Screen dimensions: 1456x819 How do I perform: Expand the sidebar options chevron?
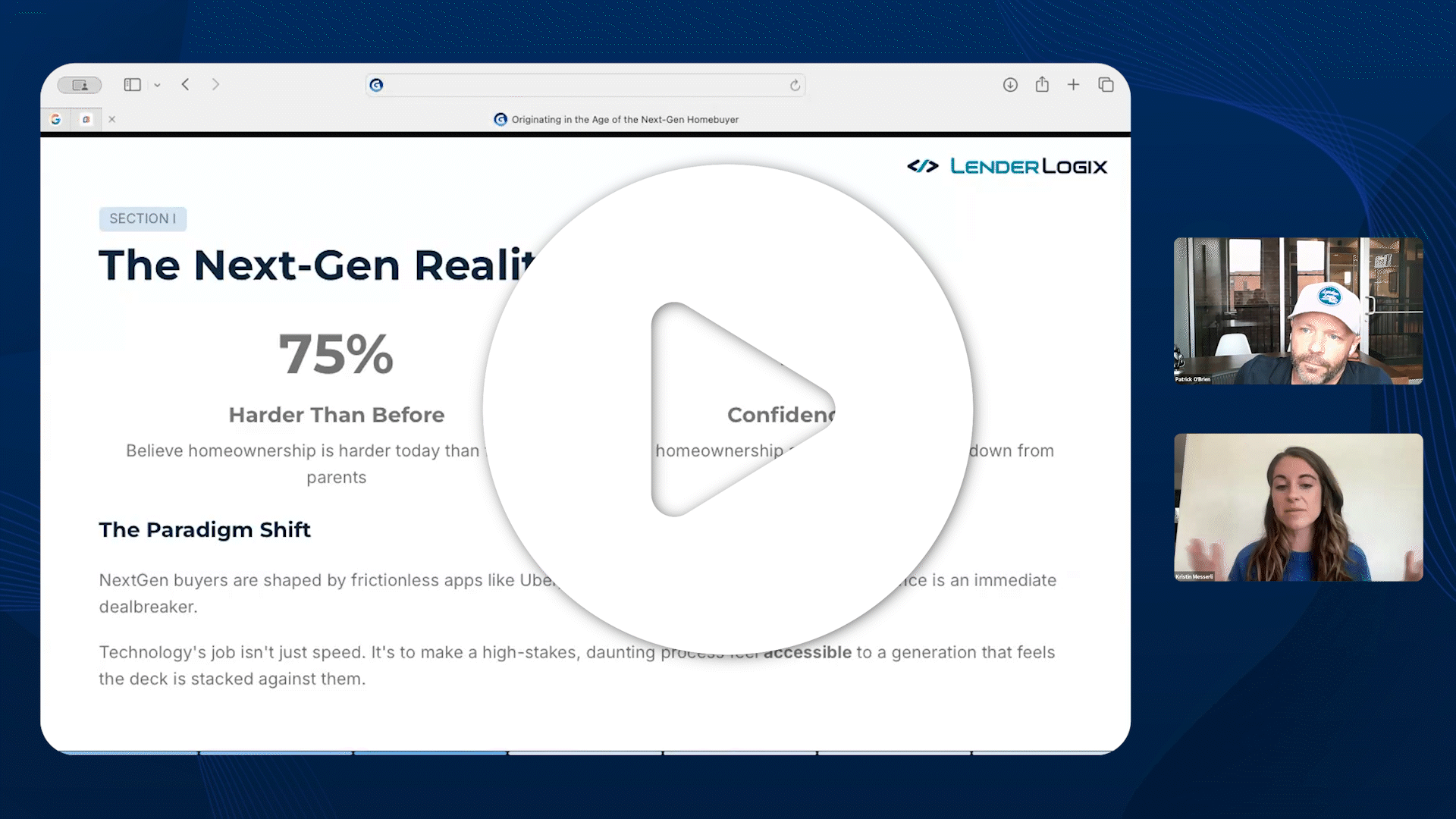click(157, 85)
